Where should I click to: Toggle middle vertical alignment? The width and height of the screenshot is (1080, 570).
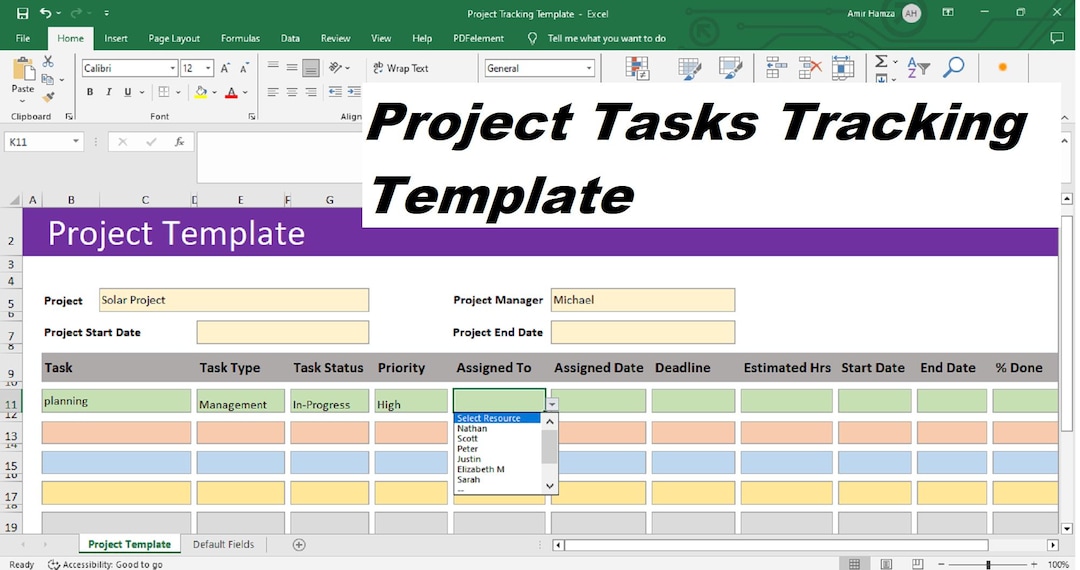click(x=292, y=67)
